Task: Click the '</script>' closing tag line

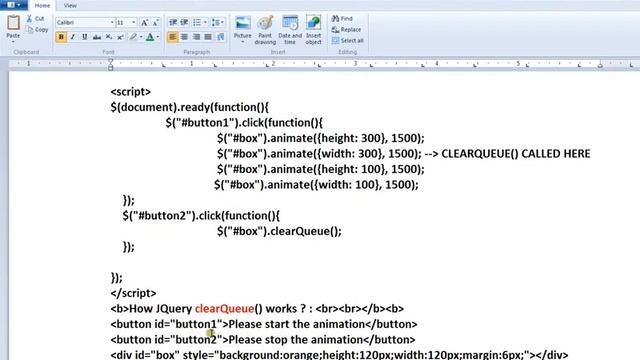Action: [133, 293]
